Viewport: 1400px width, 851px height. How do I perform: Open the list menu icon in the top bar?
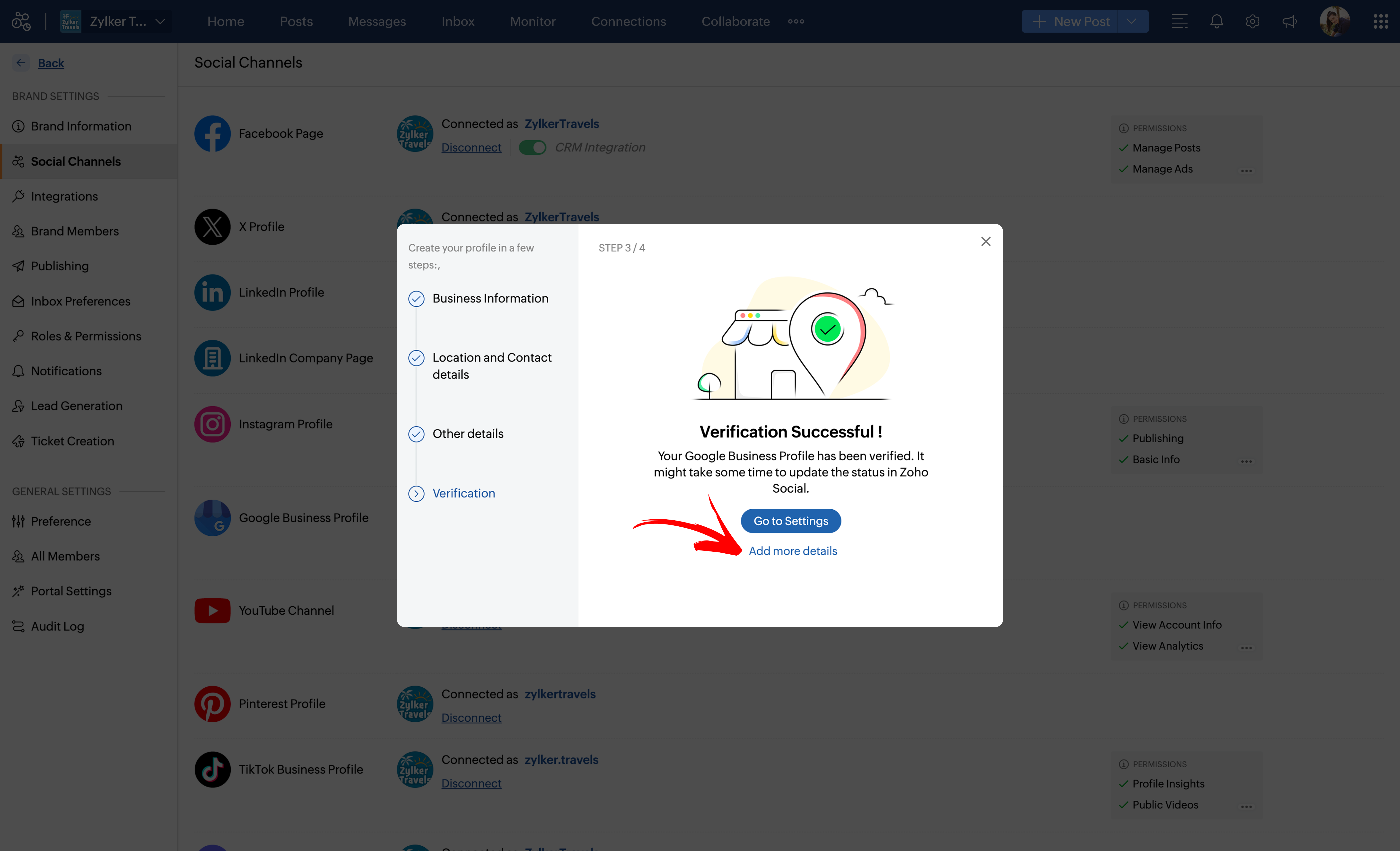coord(1180,22)
